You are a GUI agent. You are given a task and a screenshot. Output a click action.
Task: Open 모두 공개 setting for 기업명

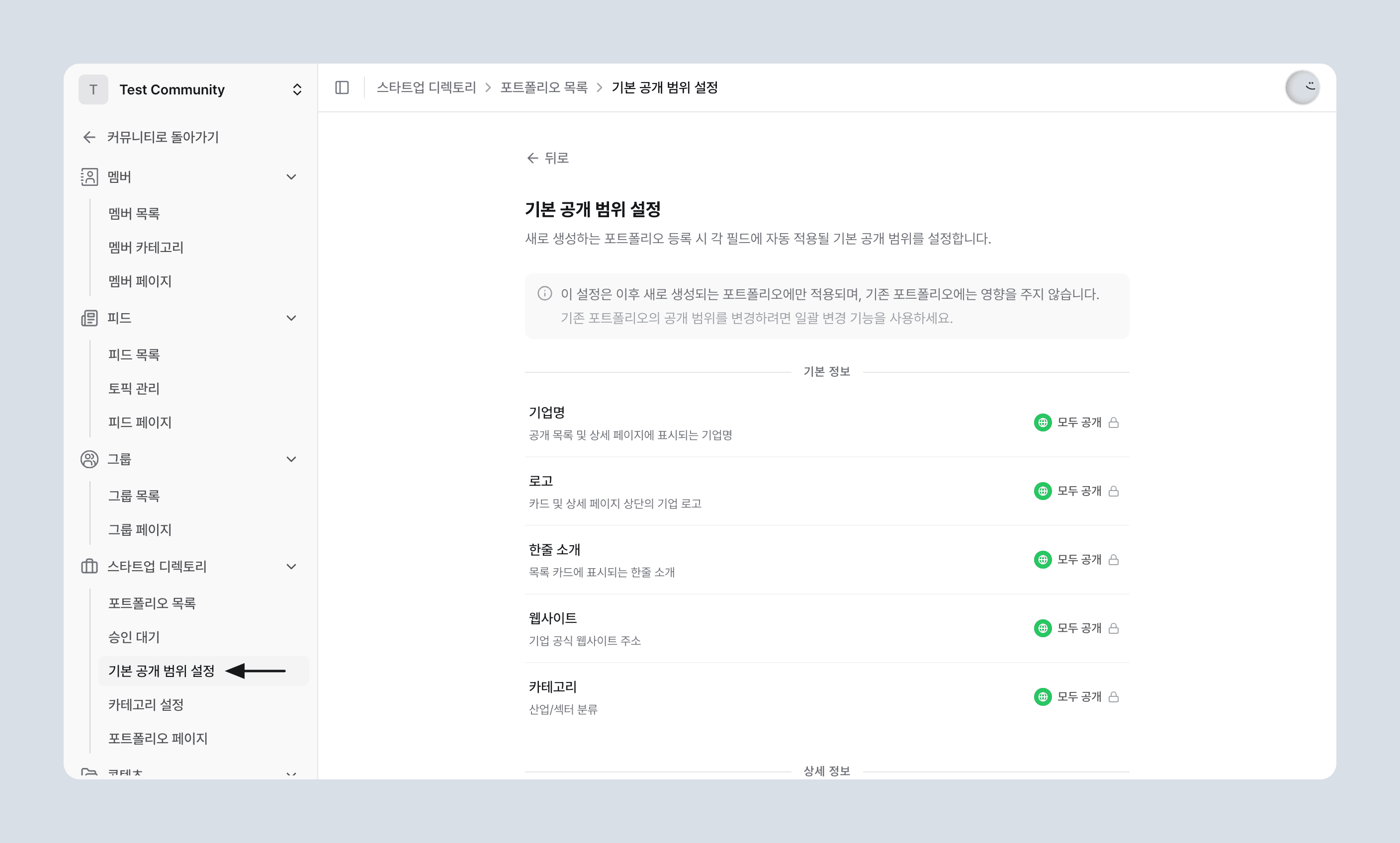tap(1077, 422)
